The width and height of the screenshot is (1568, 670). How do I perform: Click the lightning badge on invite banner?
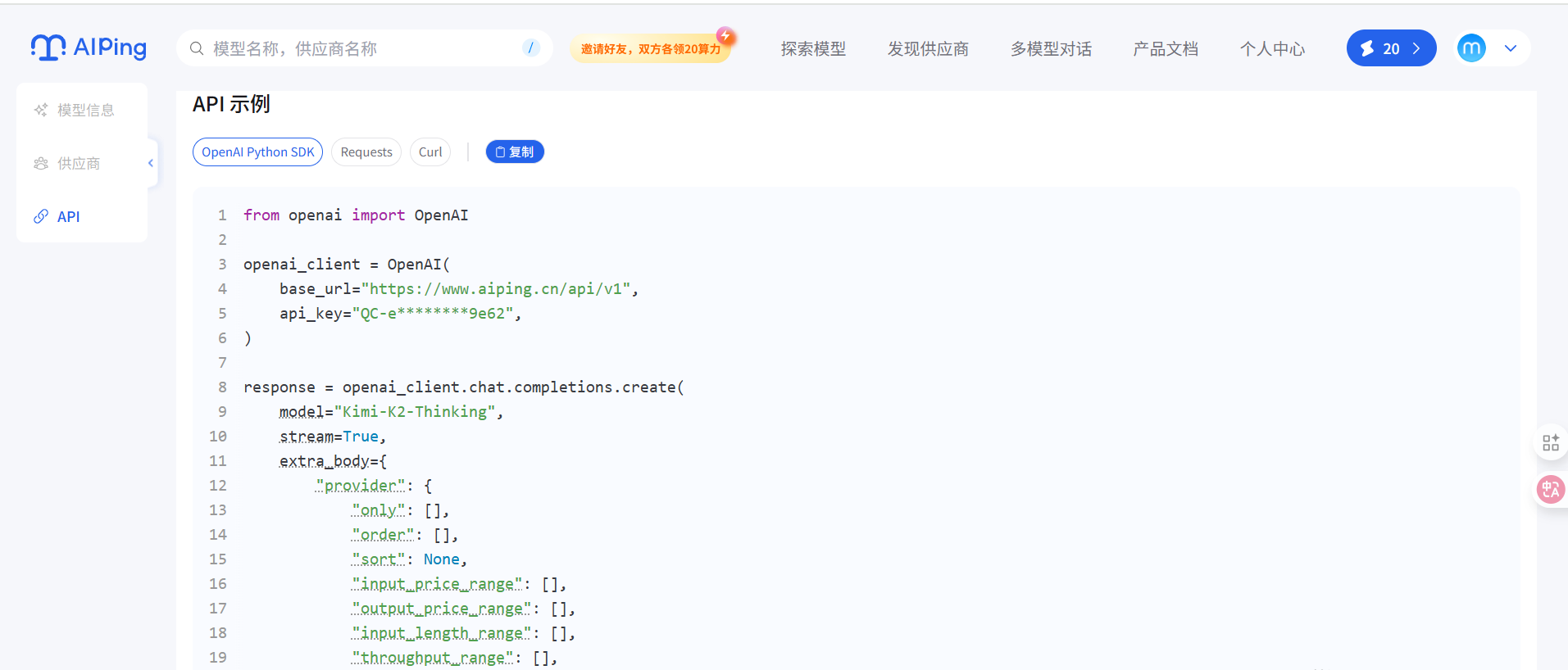click(x=725, y=36)
